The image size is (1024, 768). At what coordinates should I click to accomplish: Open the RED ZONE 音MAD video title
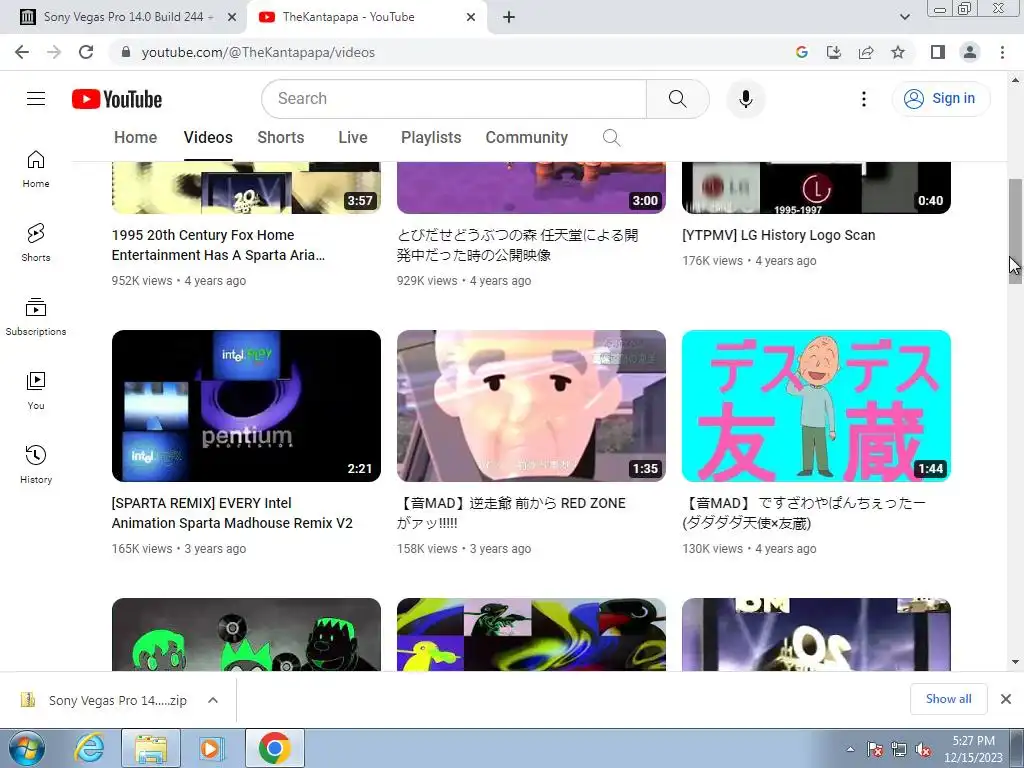pos(511,513)
